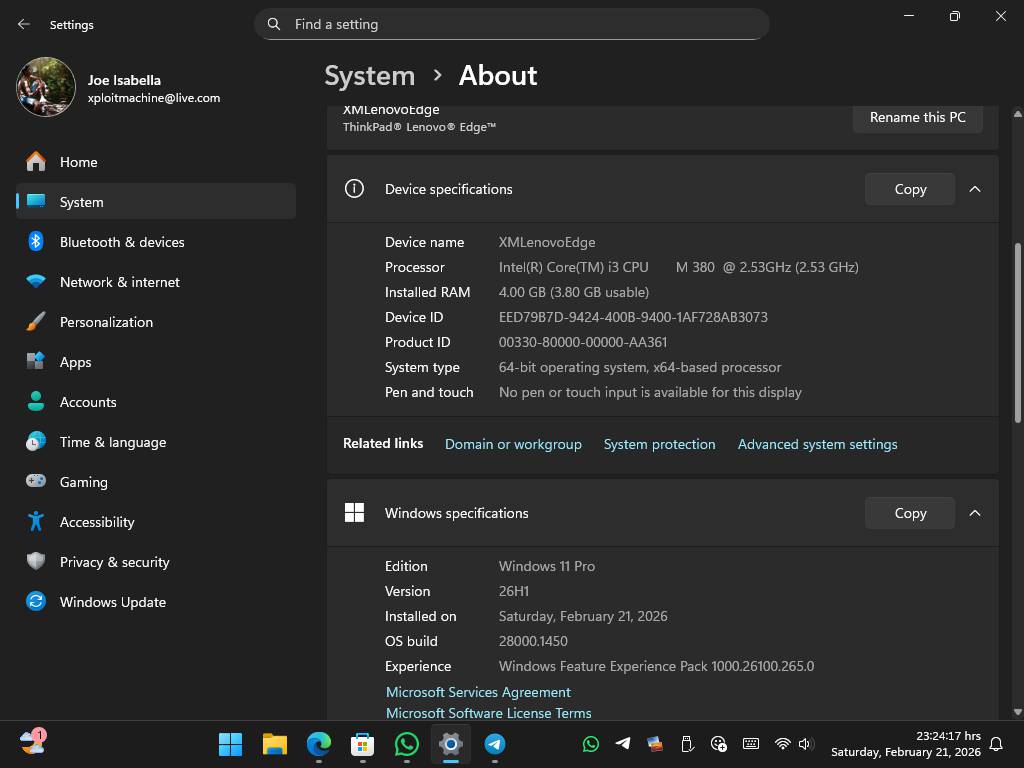Open Windows Update settings
This screenshot has height=768, width=1024.
[156, 602]
